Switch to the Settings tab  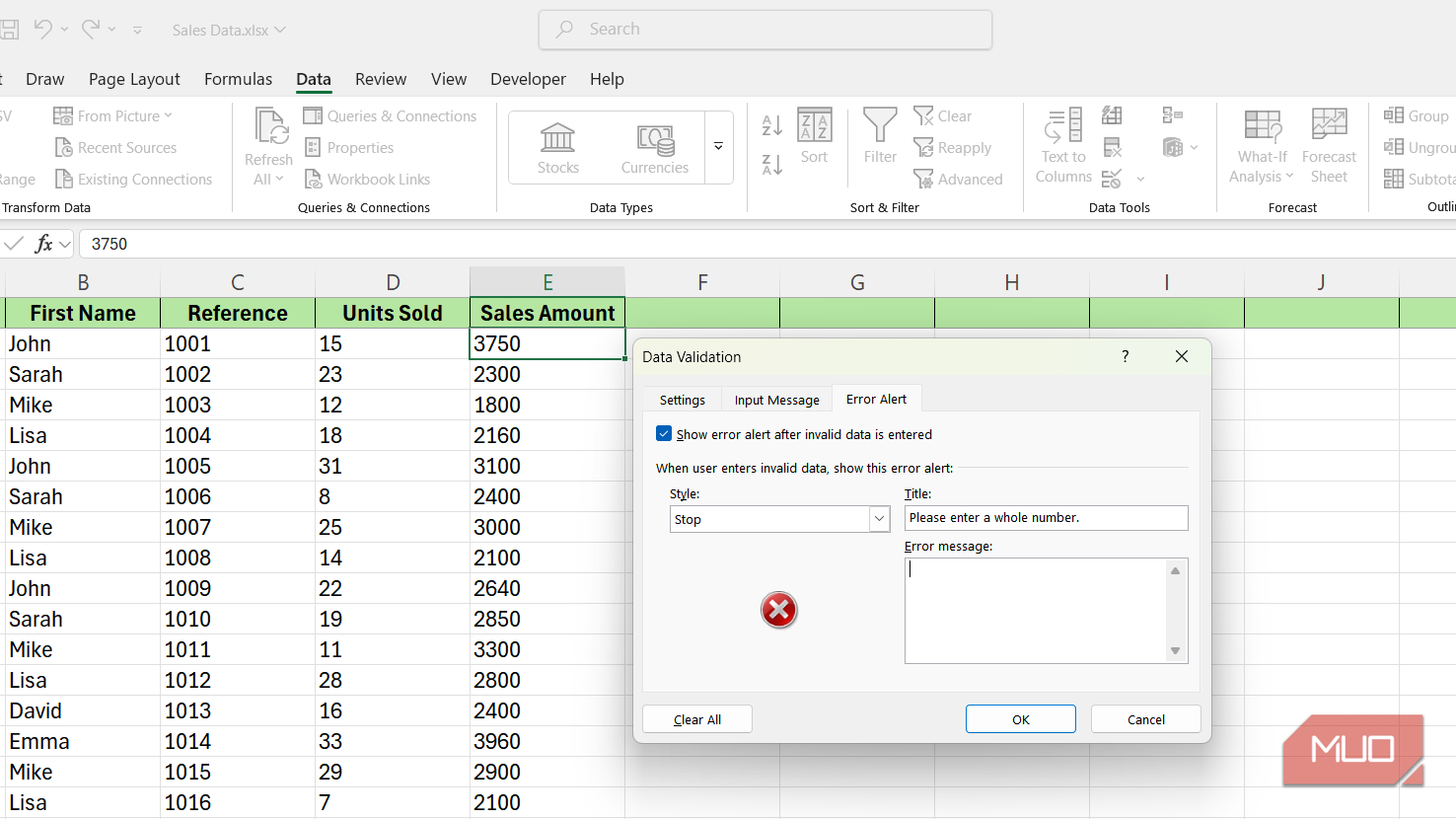click(x=683, y=400)
